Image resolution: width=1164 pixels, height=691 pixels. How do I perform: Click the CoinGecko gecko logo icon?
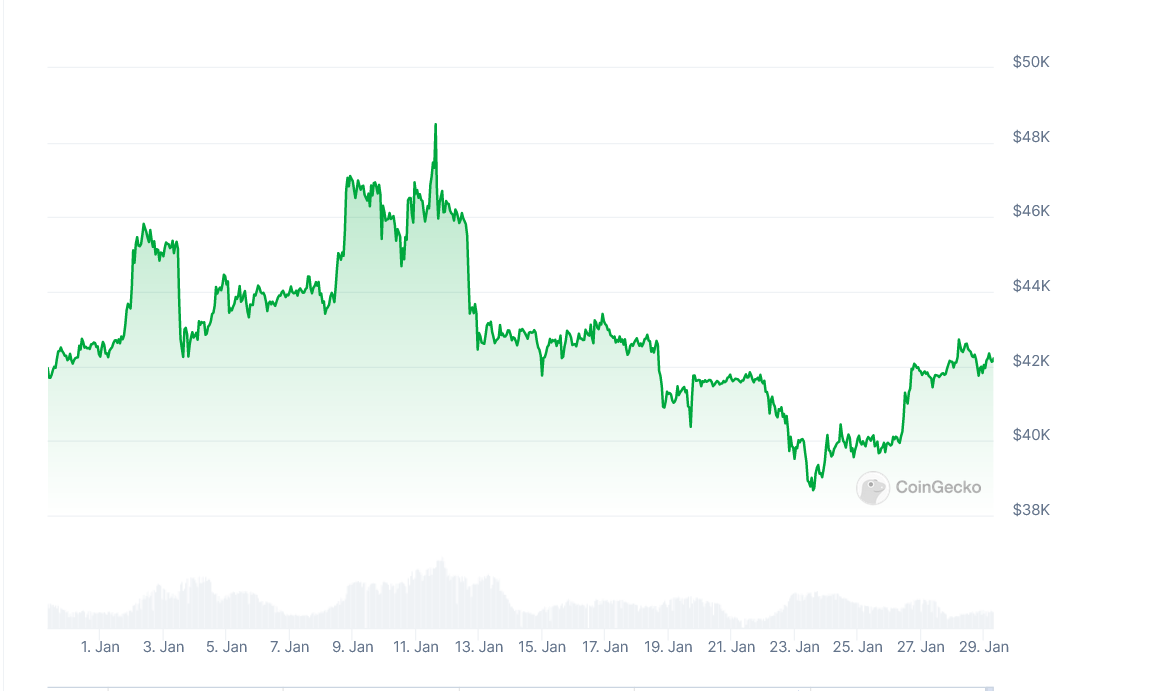[873, 488]
